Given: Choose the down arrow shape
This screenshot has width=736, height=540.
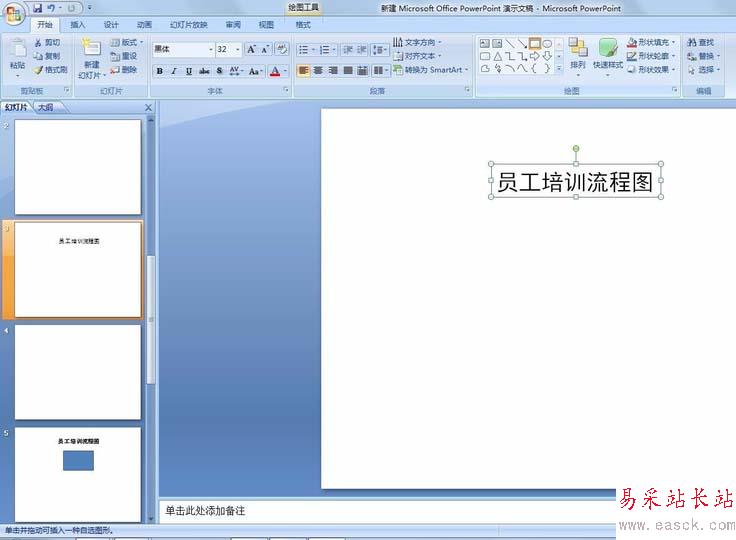Looking at the screenshot, I should [547, 56].
